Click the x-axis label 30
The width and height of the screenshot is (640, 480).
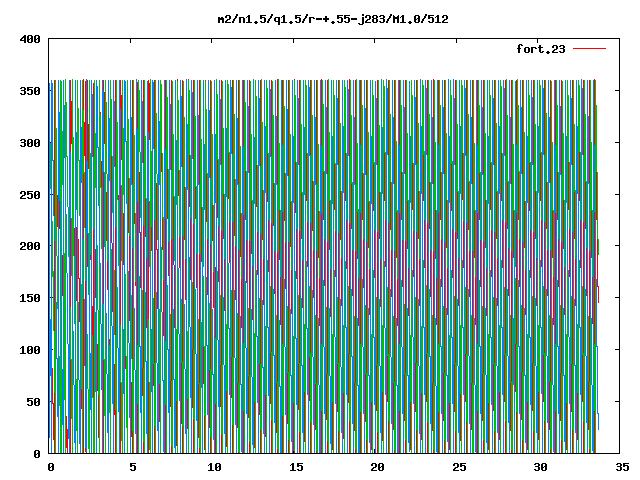point(541,467)
